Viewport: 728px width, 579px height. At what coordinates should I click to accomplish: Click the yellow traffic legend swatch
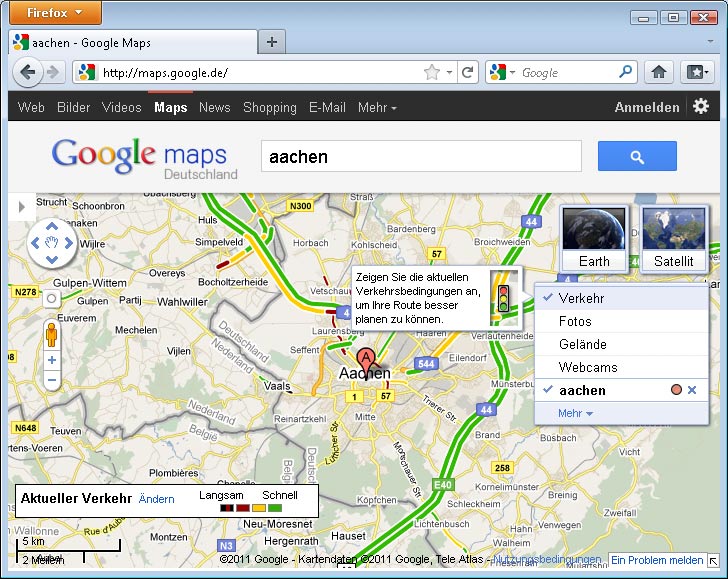259,508
